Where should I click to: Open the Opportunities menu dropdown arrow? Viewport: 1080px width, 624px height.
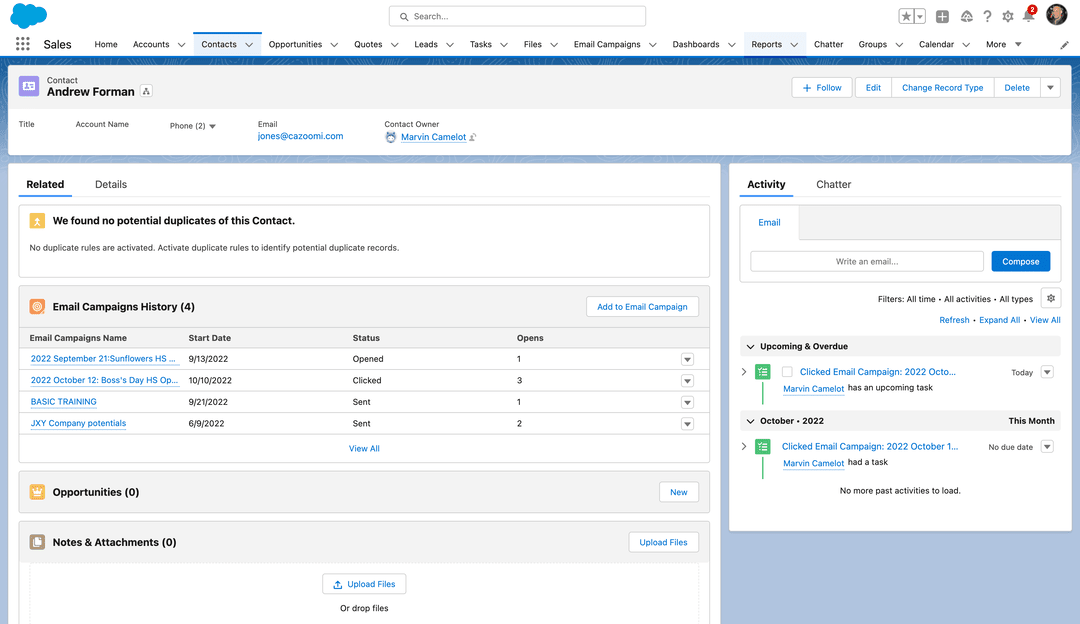[x=334, y=44]
